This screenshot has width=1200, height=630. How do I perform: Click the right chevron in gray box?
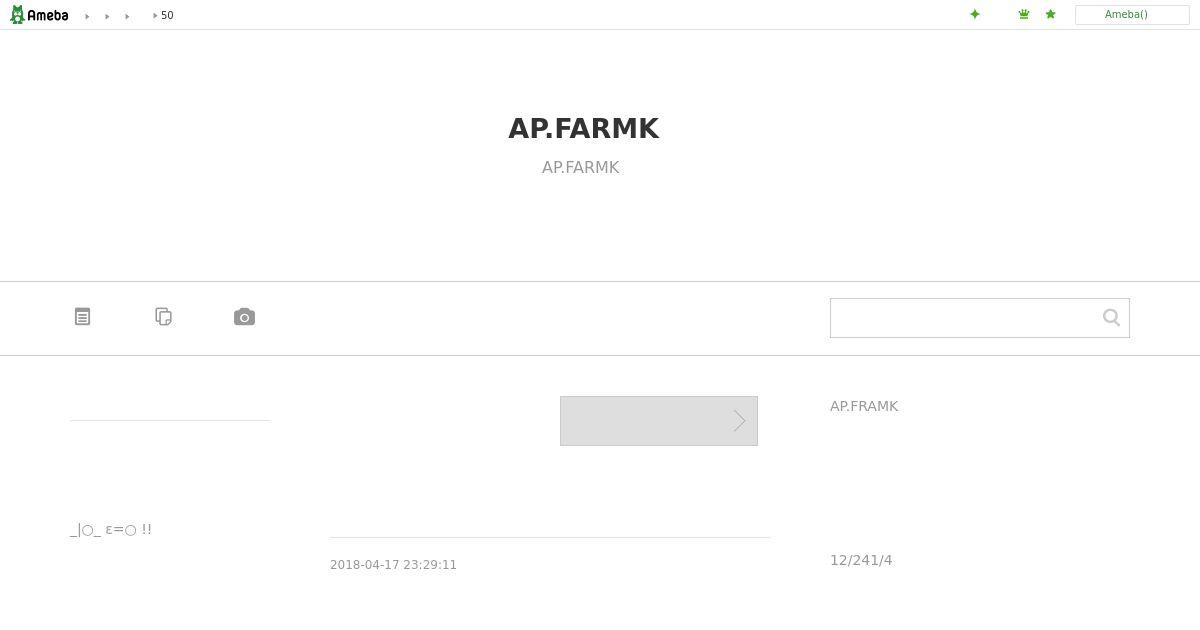point(739,421)
